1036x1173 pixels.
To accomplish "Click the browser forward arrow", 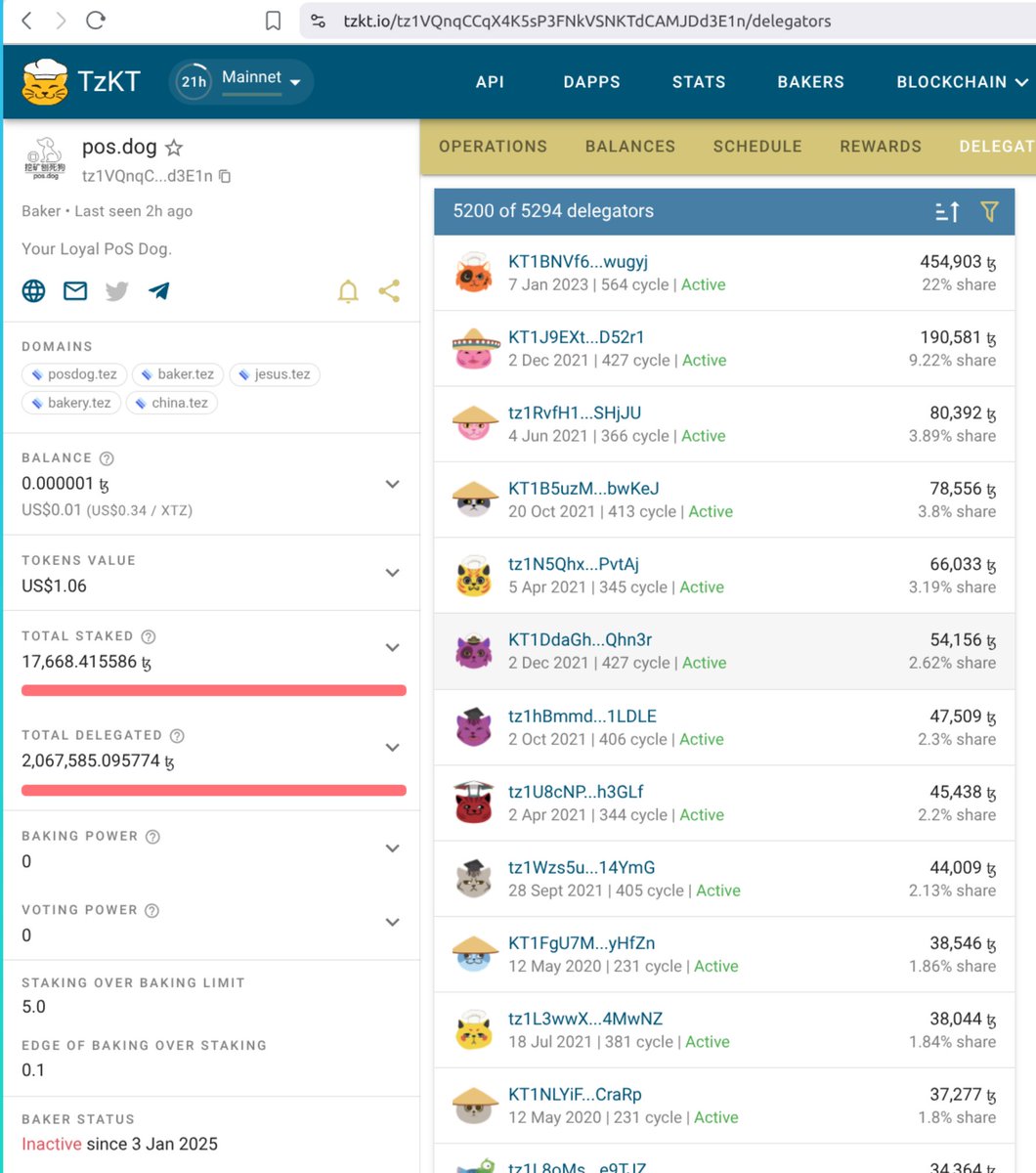I will pos(61,21).
